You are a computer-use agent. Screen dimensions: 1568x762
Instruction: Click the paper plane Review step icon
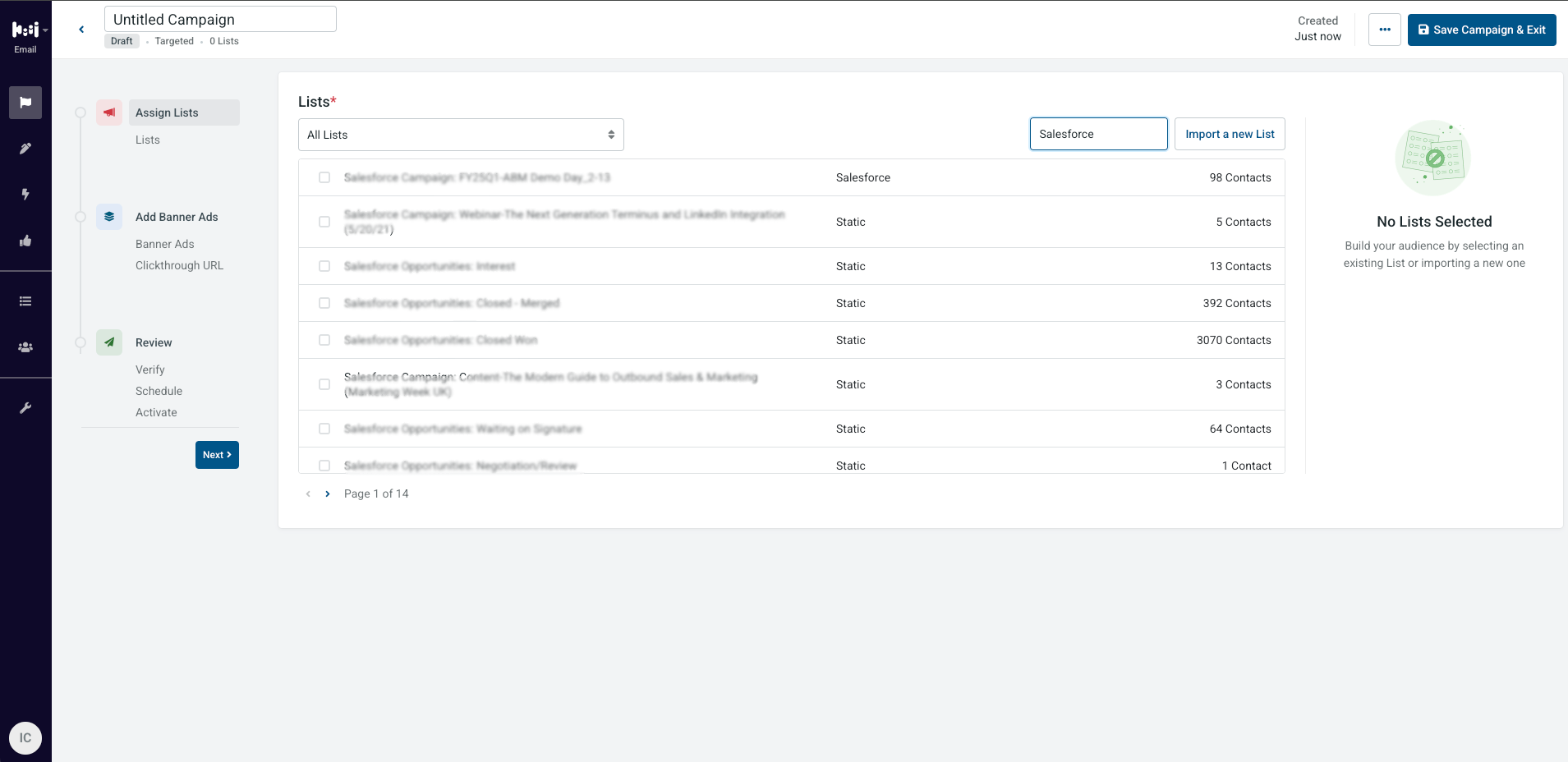(x=109, y=342)
